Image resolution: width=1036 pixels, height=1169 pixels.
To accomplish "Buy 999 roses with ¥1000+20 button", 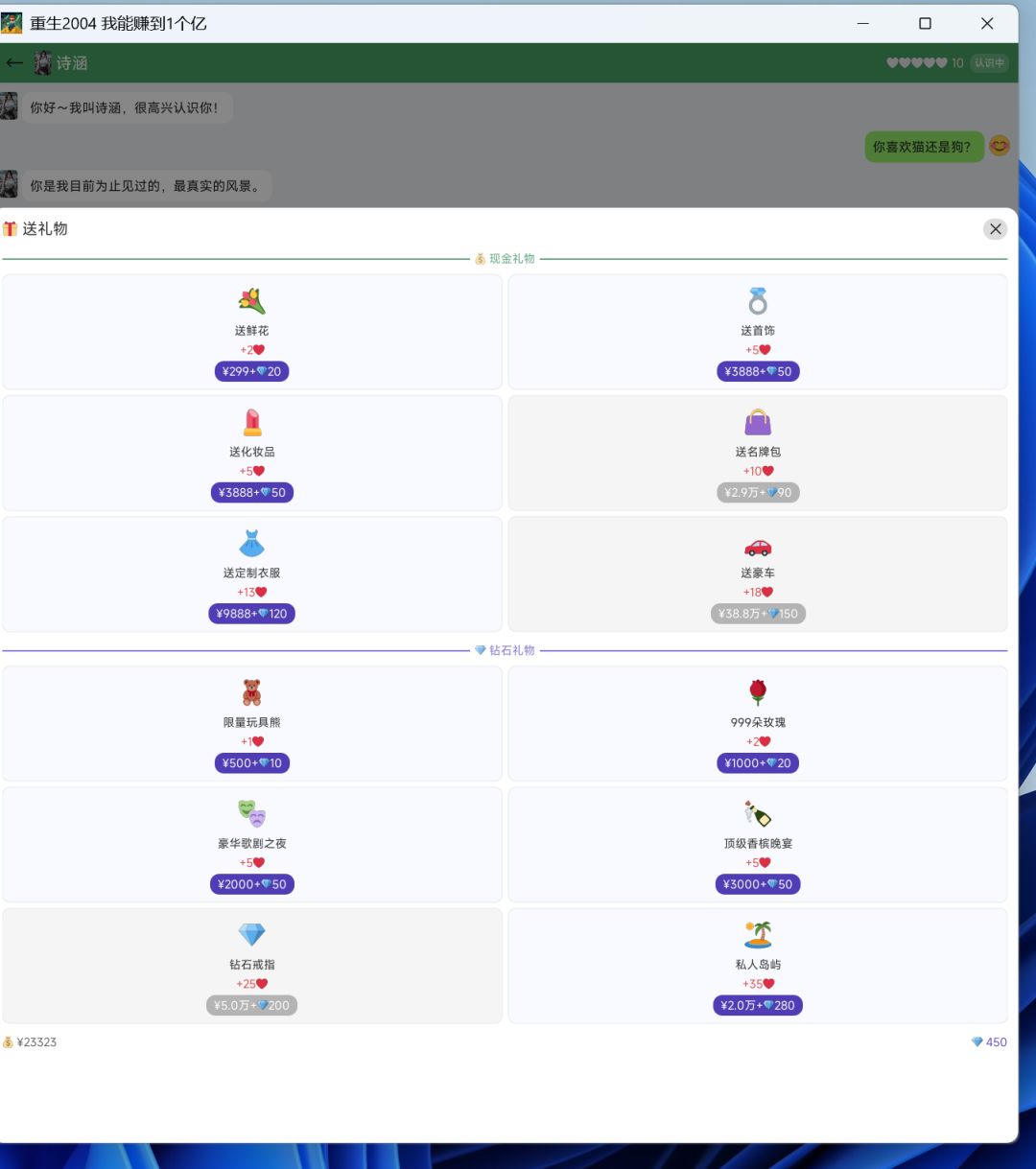I will click(758, 762).
